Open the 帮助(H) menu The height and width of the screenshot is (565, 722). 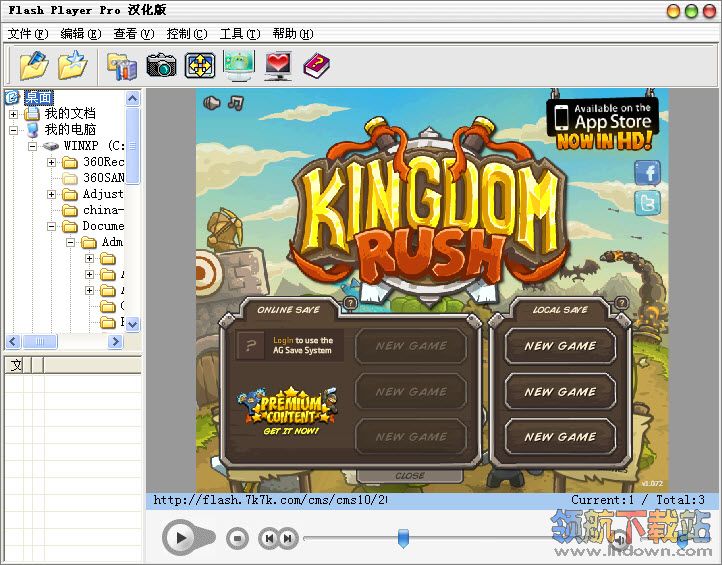[292, 34]
